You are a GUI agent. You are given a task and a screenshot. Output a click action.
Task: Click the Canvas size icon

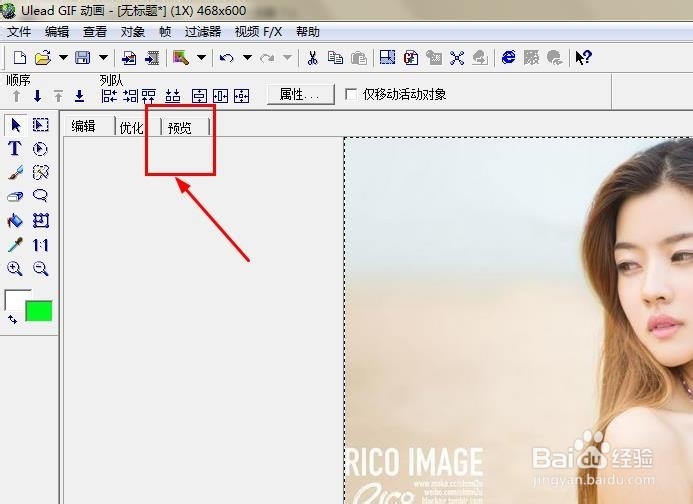click(387, 57)
